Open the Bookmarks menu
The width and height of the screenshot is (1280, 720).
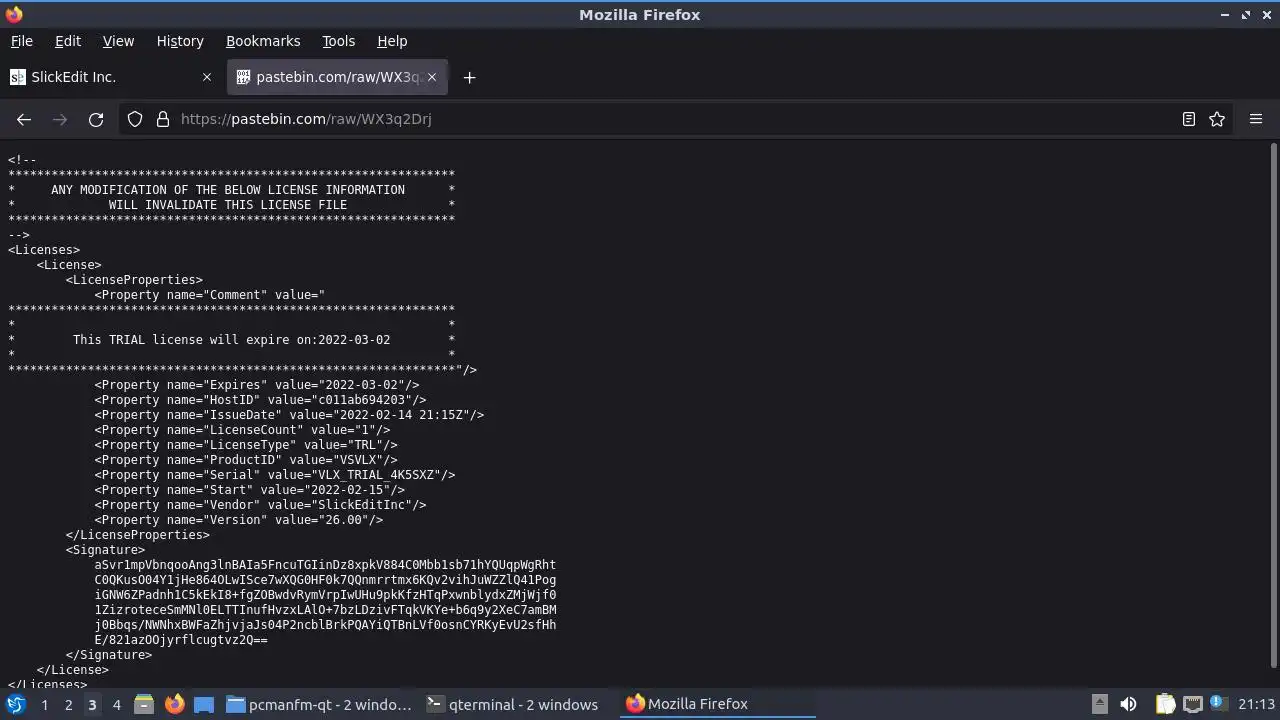[263, 41]
